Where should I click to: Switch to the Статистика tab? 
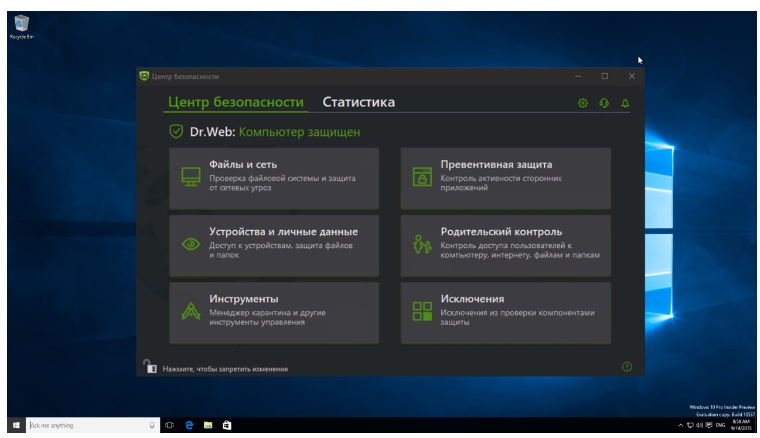[359, 102]
